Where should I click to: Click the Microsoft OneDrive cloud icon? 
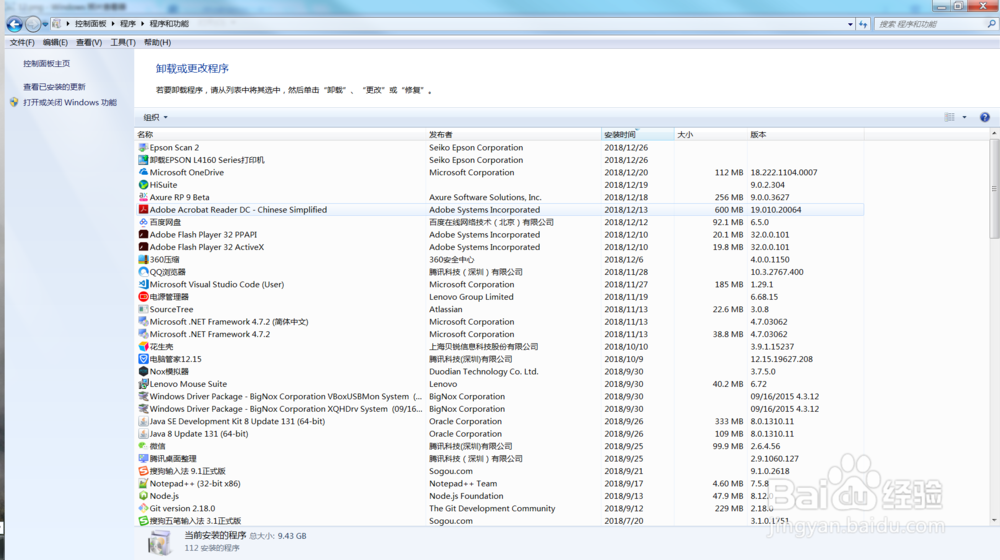(143, 172)
